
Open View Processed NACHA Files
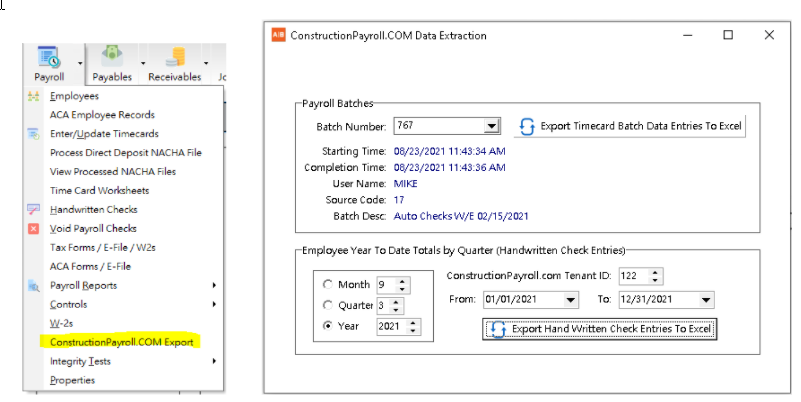pyautogui.click(x=113, y=172)
